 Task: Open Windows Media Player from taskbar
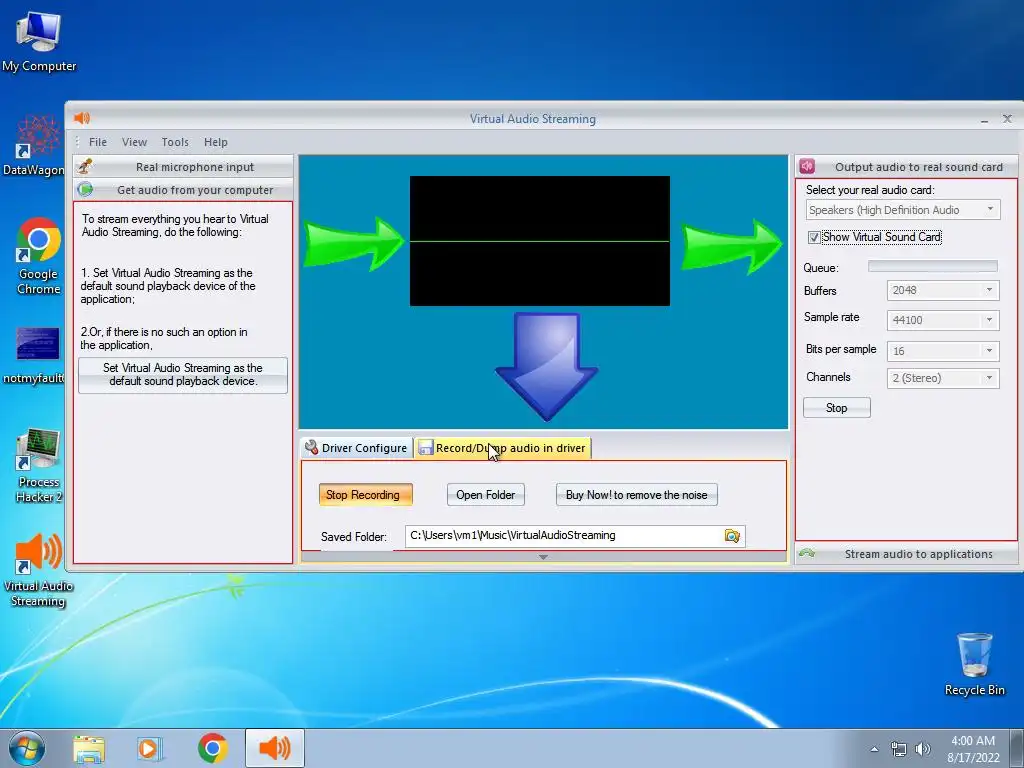150,748
